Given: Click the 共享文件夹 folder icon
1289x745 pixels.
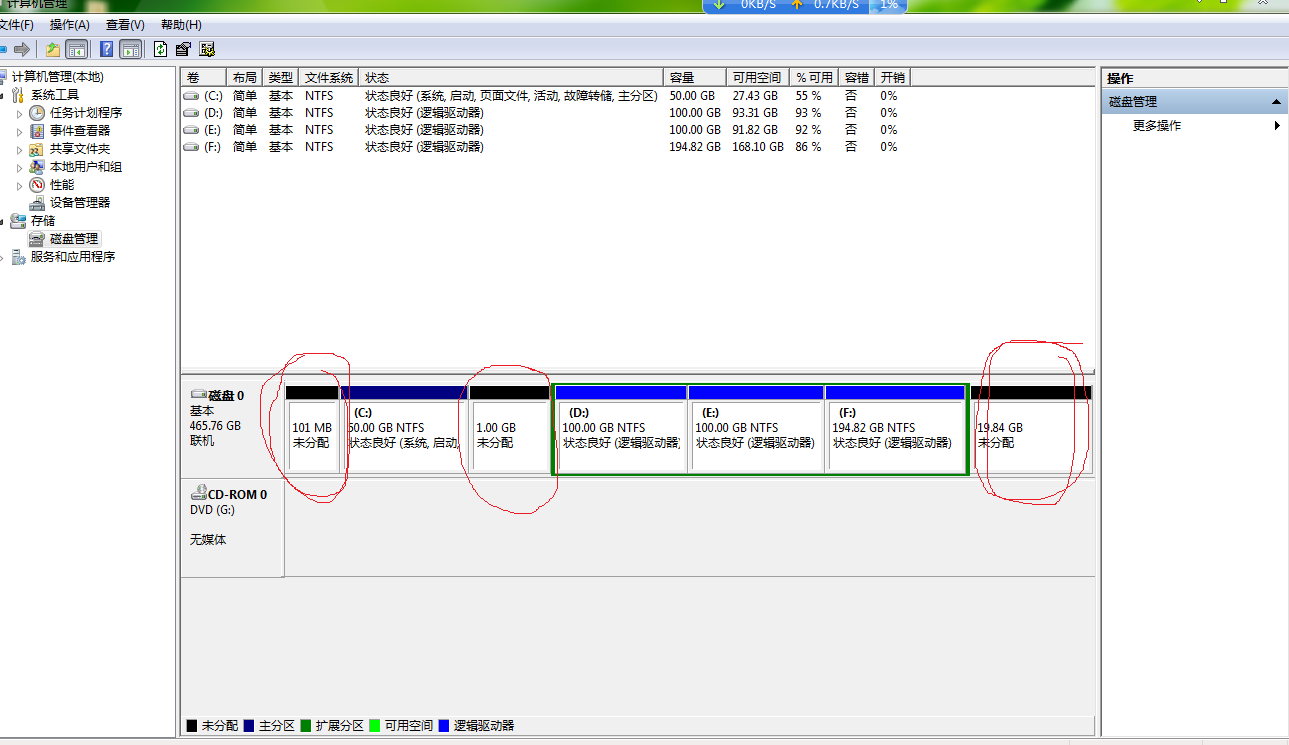Looking at the screenshot, I should tap(37, 149).
